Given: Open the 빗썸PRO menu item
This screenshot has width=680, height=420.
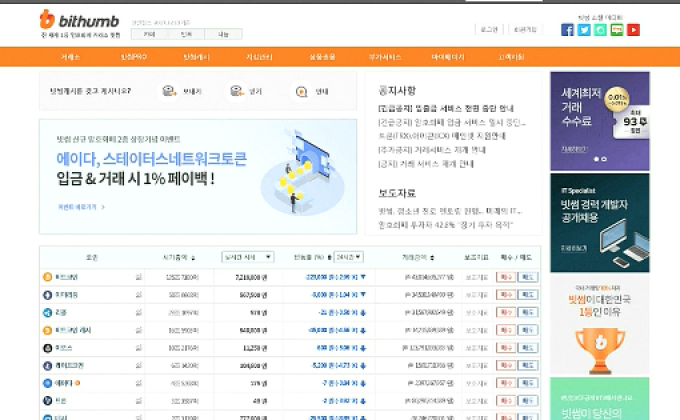Looking at the screenshot, I should pos(134,57).
